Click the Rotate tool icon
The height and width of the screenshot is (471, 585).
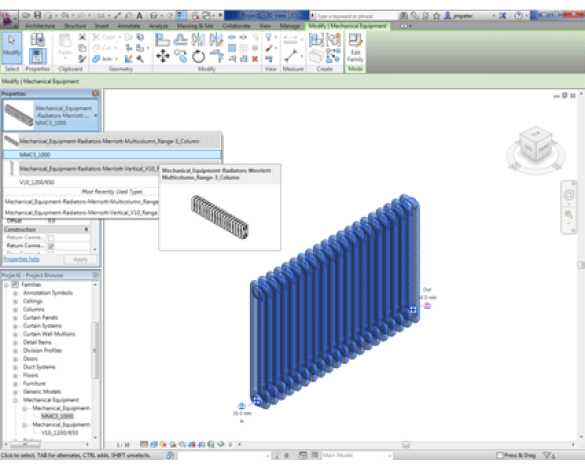point(198,57)
